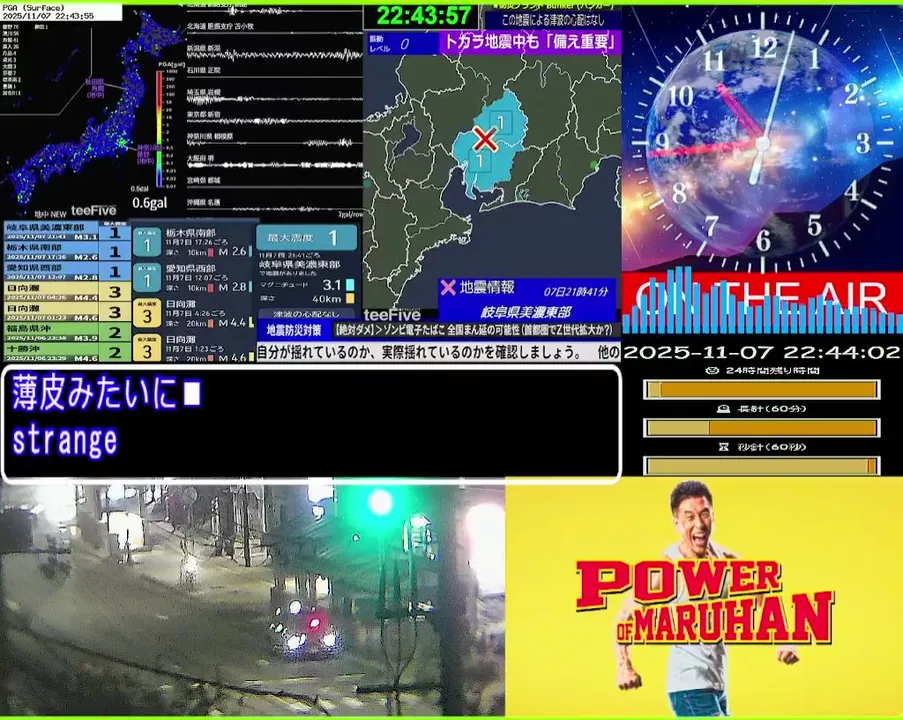
Task: Click the yellow square beside depth 40km
Action: point(350,298)
